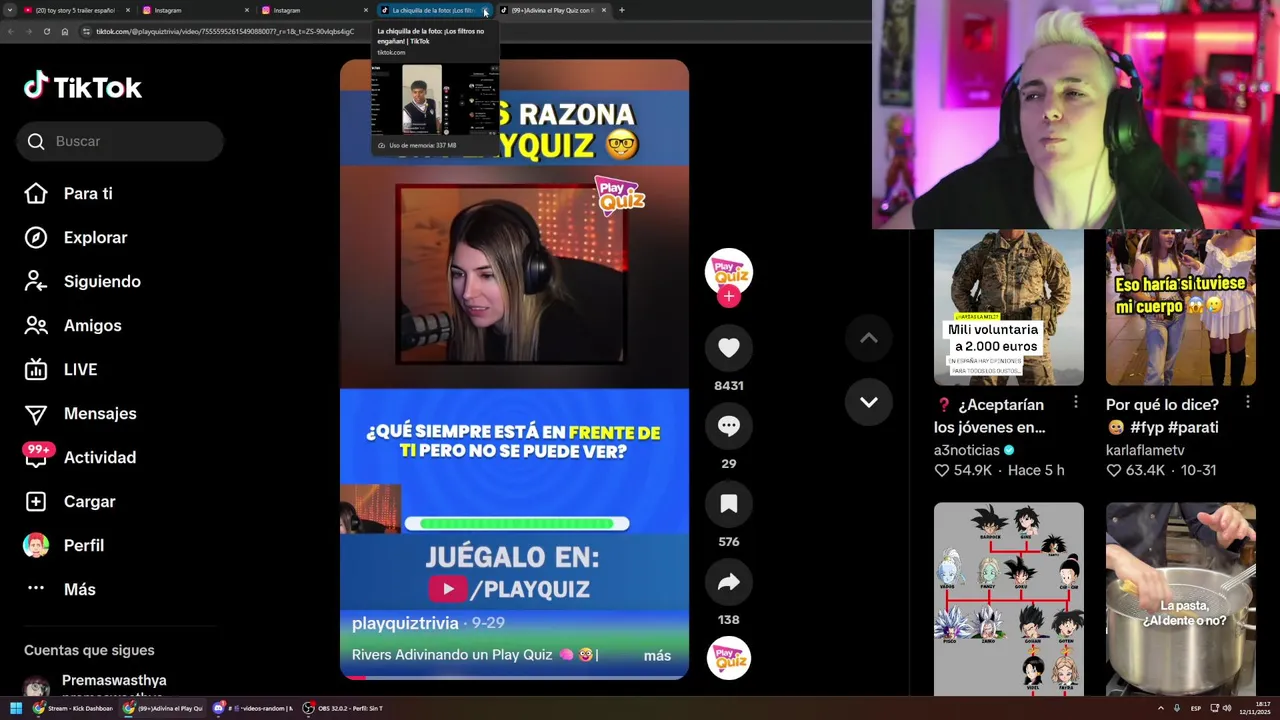
Task: Go to previous video arrow
Action: tap(868, 338)
